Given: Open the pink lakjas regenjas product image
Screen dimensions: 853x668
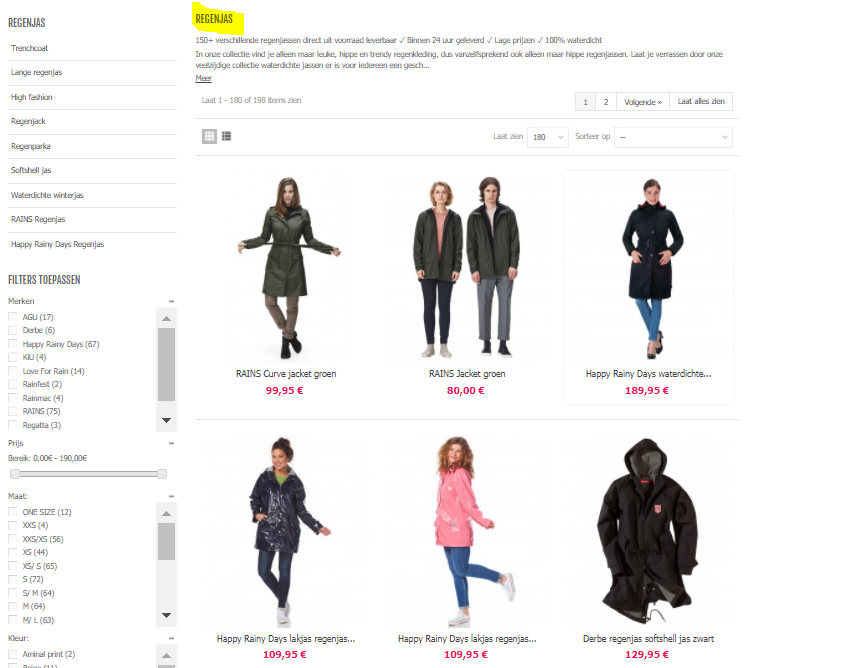Looking at the screenshot, I should tap(467, 531).
